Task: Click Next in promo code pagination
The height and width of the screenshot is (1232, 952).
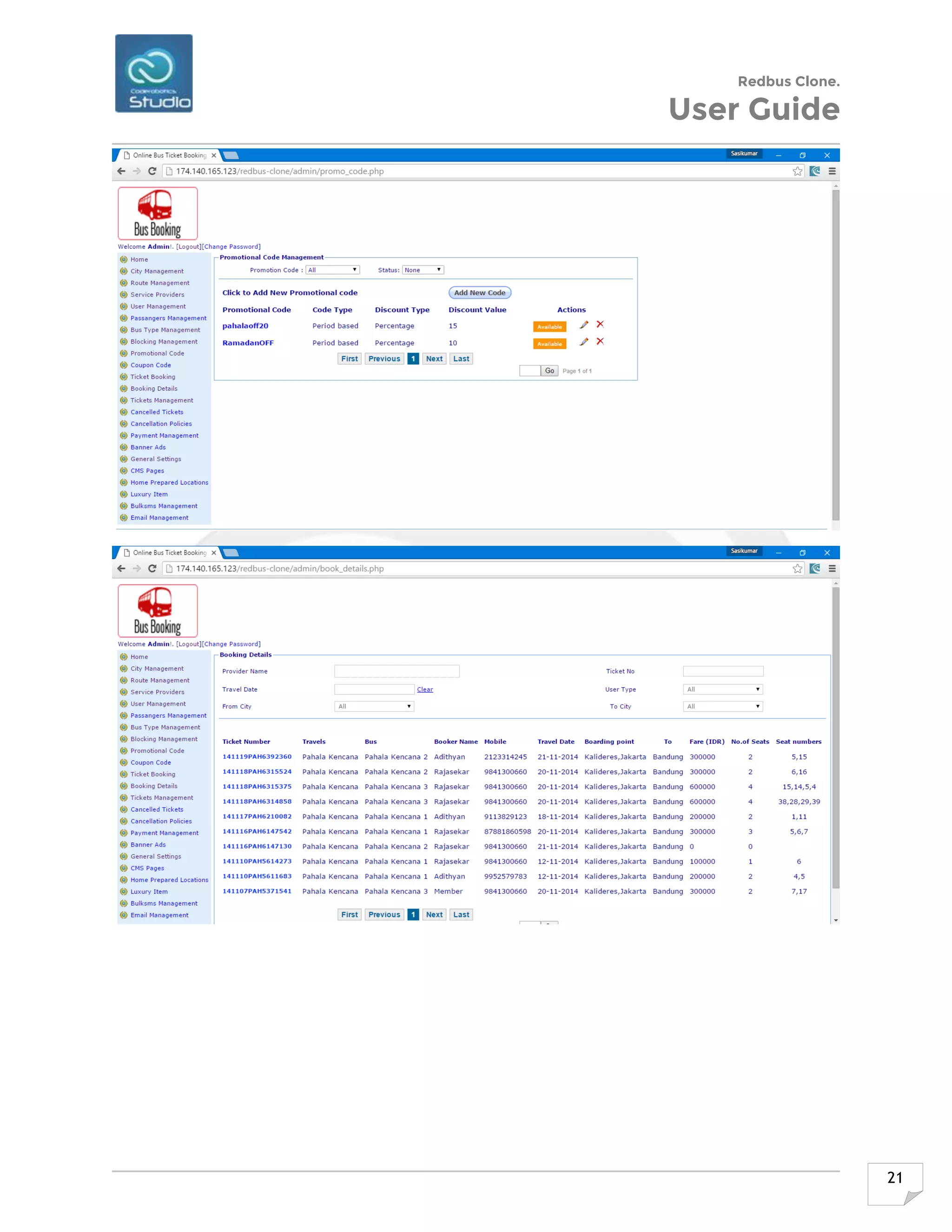Action: point(434,359)
